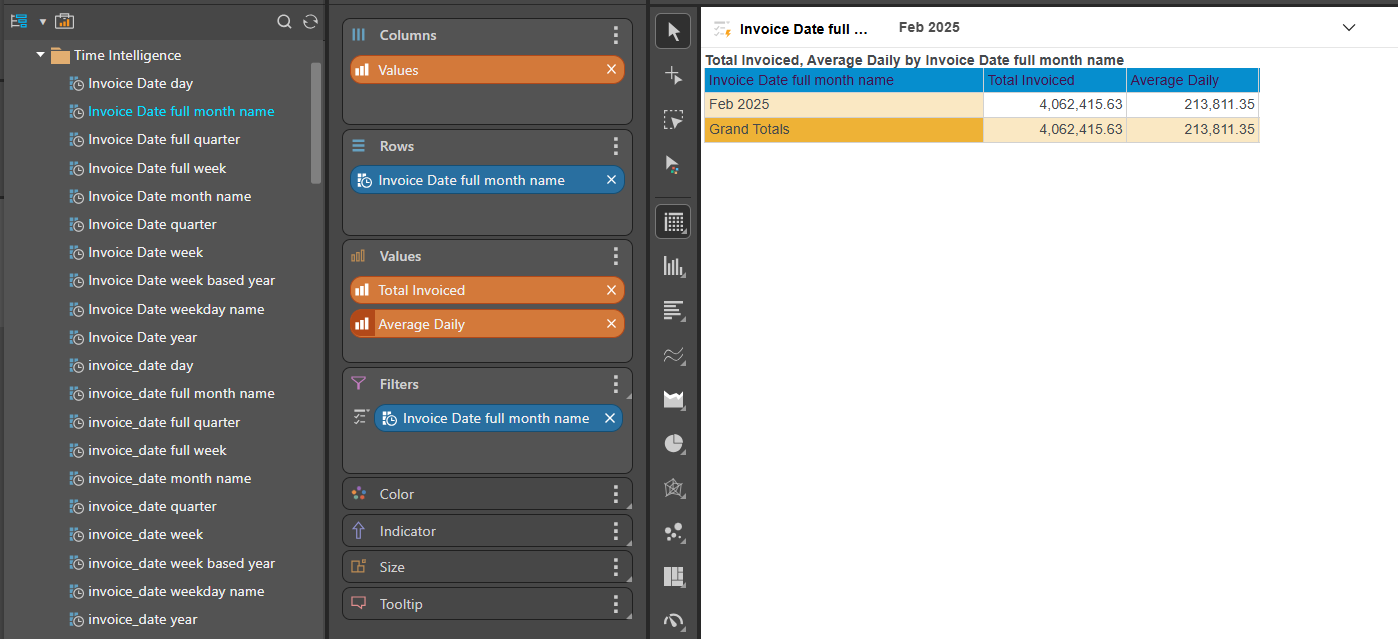Screen dimensions: 1398x639
Task: Select the gauge visualization icon
Action: click(673, 621)
